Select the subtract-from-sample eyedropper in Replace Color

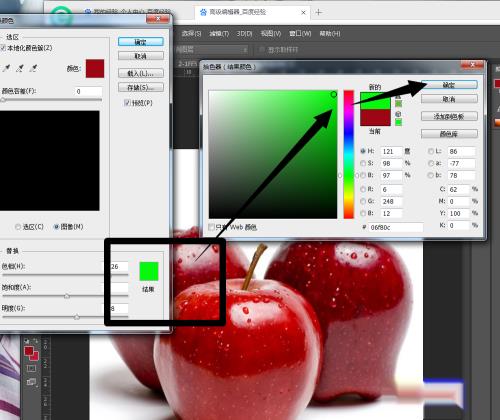coord(33,69)
